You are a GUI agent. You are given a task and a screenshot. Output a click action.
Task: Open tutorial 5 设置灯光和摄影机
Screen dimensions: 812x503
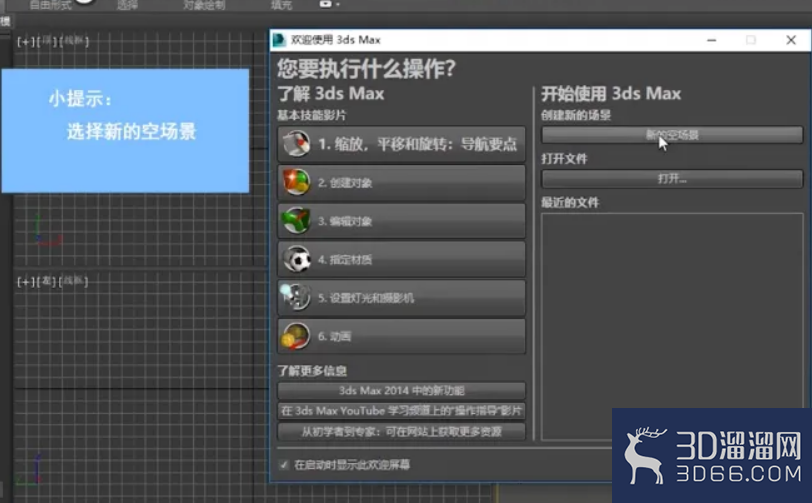tap(401, 297)
